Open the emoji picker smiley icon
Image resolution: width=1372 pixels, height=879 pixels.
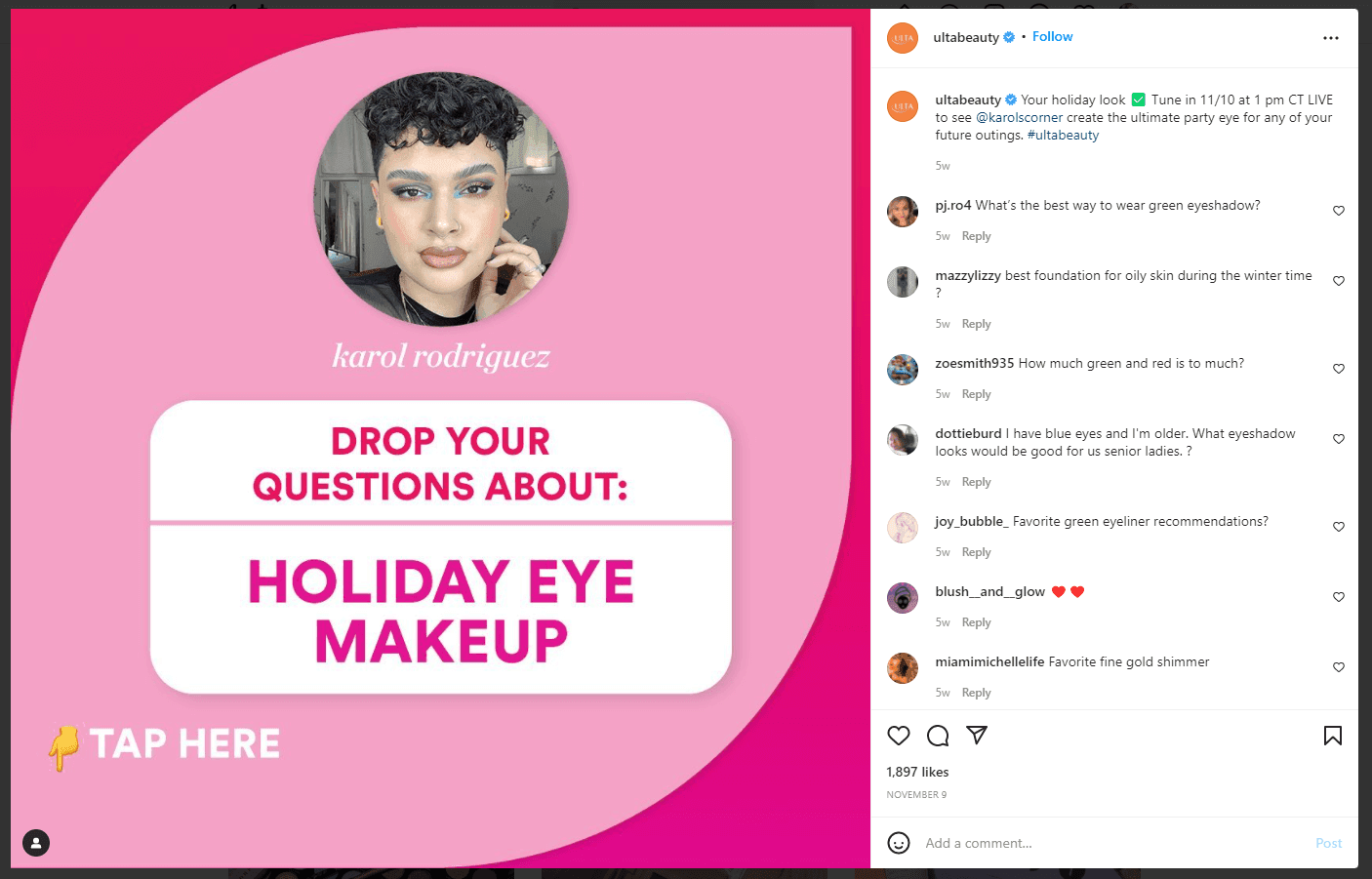pyautogui.click(x=899, y=843)
